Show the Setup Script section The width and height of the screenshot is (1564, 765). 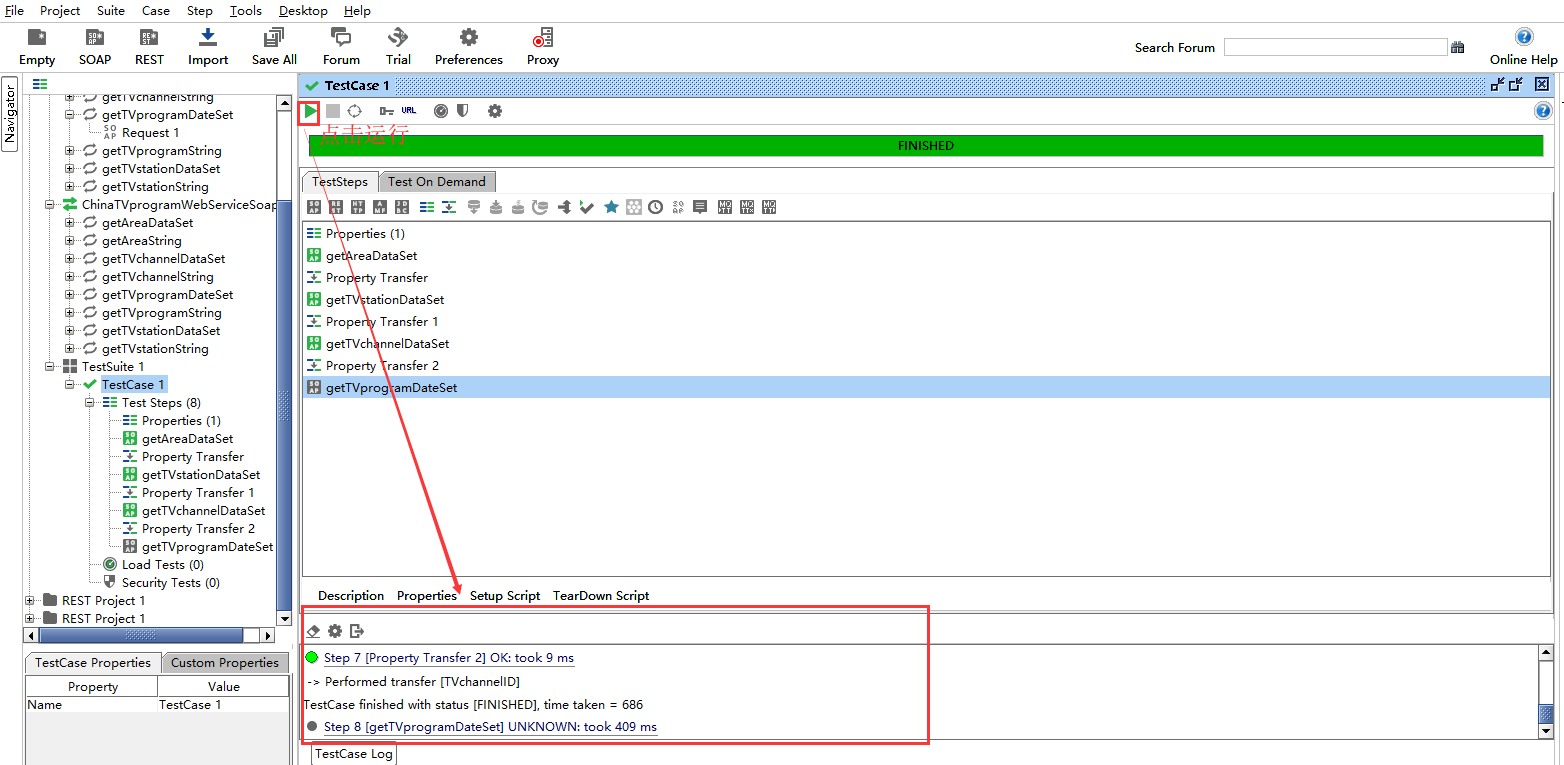click(x=505, y=596)
